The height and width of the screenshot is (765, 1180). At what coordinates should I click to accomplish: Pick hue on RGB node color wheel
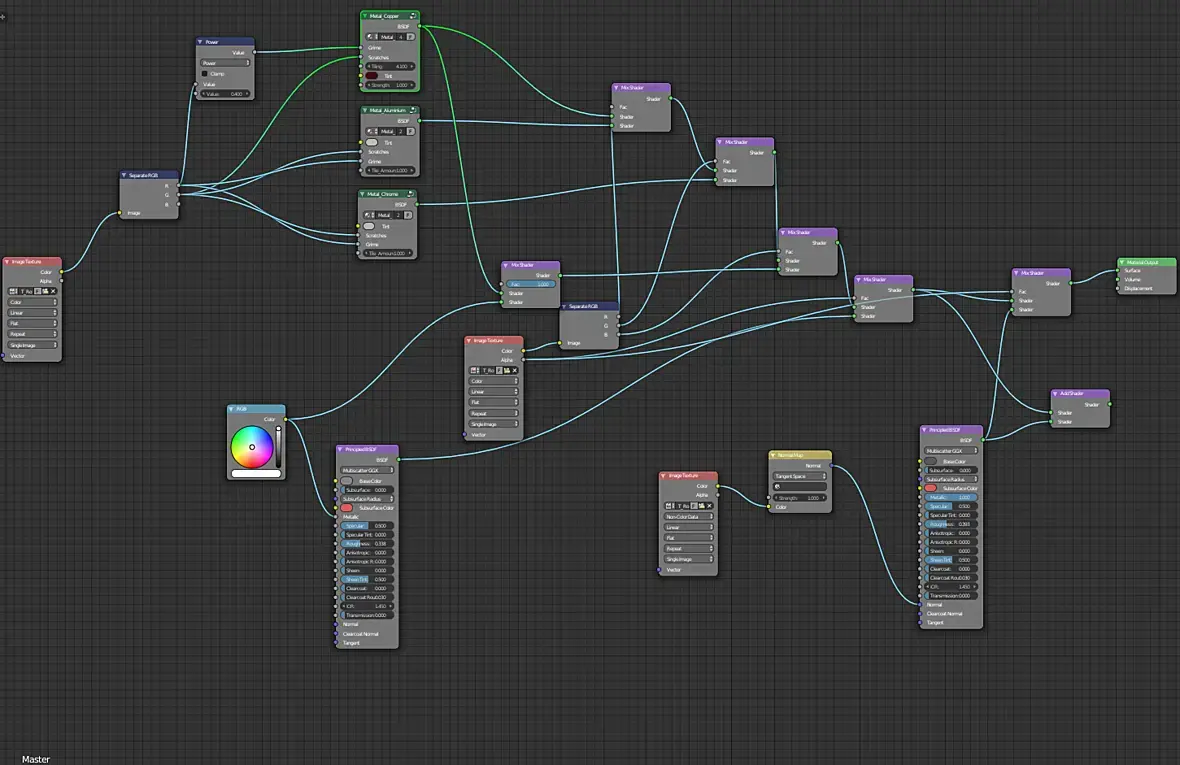coord(252,447)
